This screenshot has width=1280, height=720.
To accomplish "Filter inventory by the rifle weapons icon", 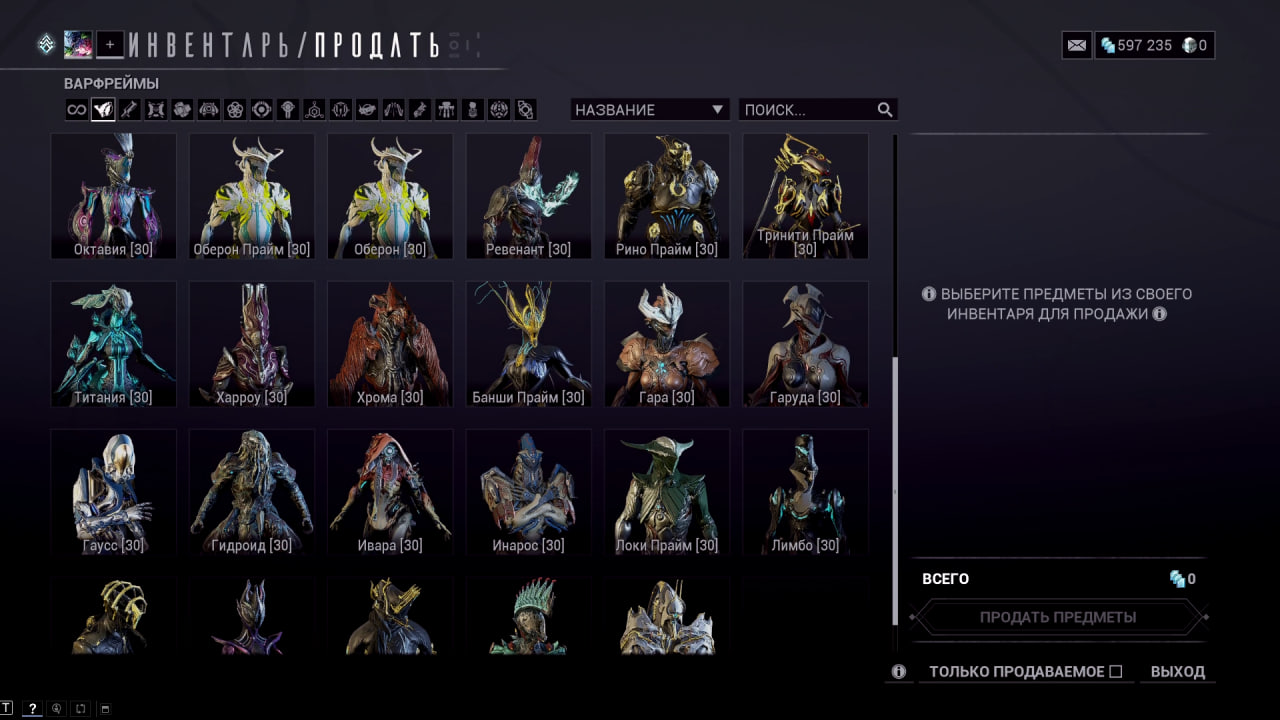I will (x=129, y=110).
